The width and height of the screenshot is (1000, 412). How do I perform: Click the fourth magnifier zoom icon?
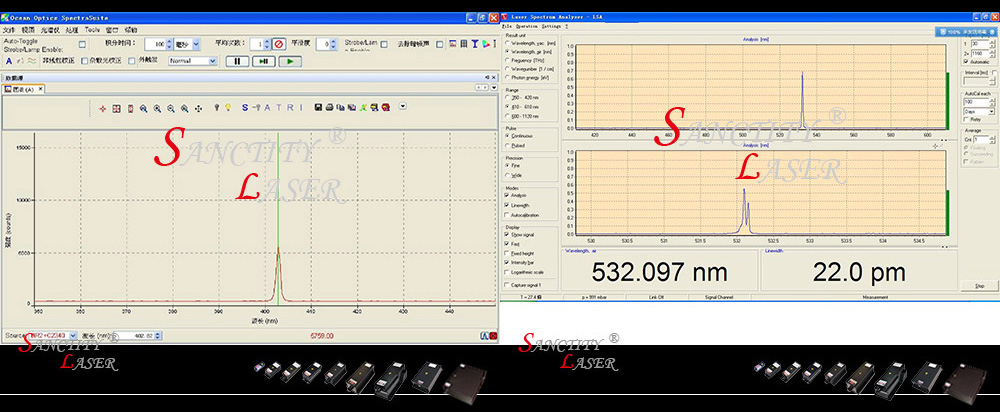tap(184, 108)
